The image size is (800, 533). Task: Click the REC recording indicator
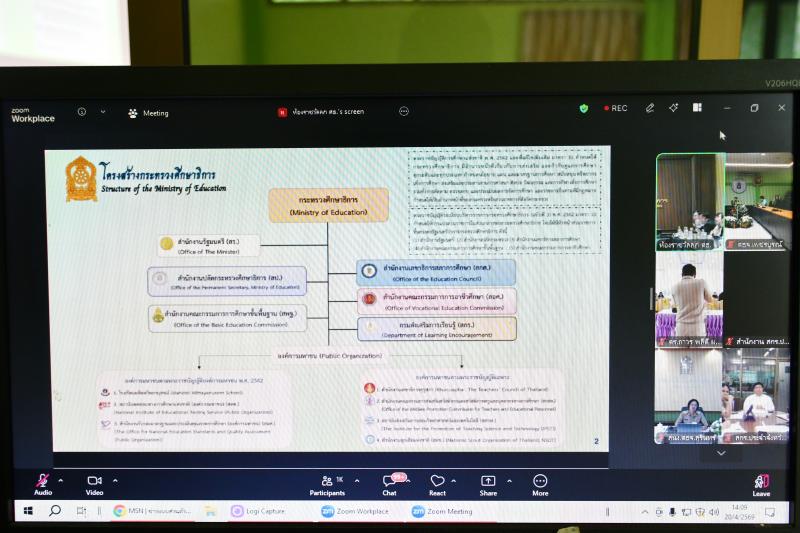[615, 108]
